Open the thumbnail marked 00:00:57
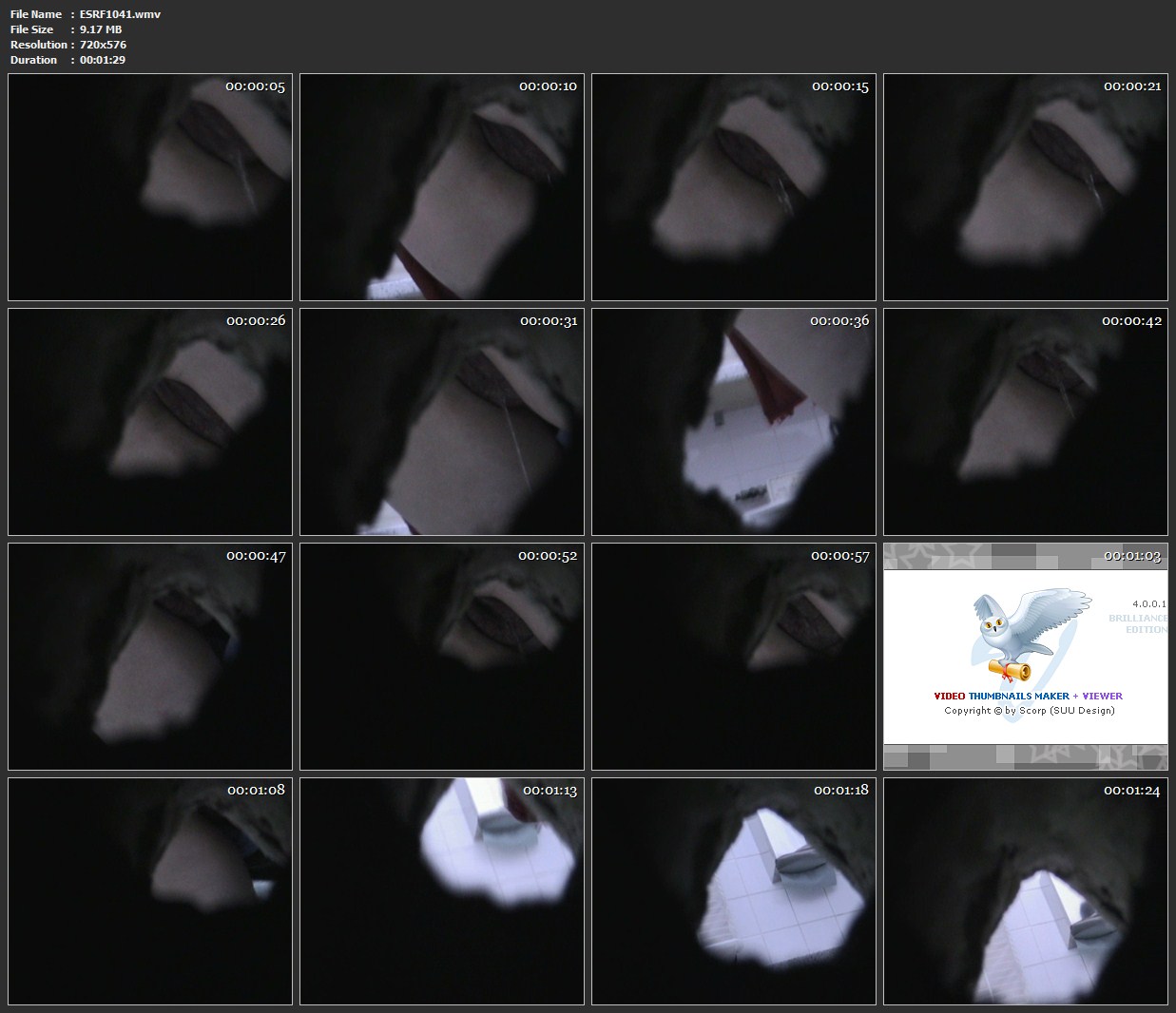Image resolution: width=1176 pixels, height=1013 pixels. (x=734, y=657)
